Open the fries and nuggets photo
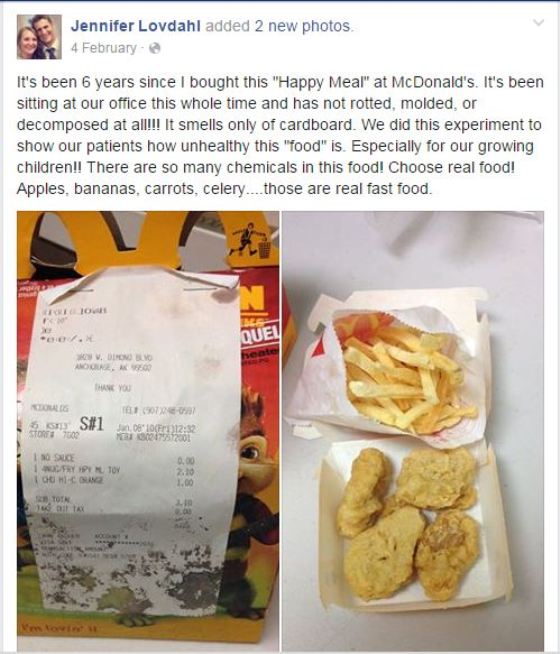This screenshot has width=560, height=654. pos(413,430)
